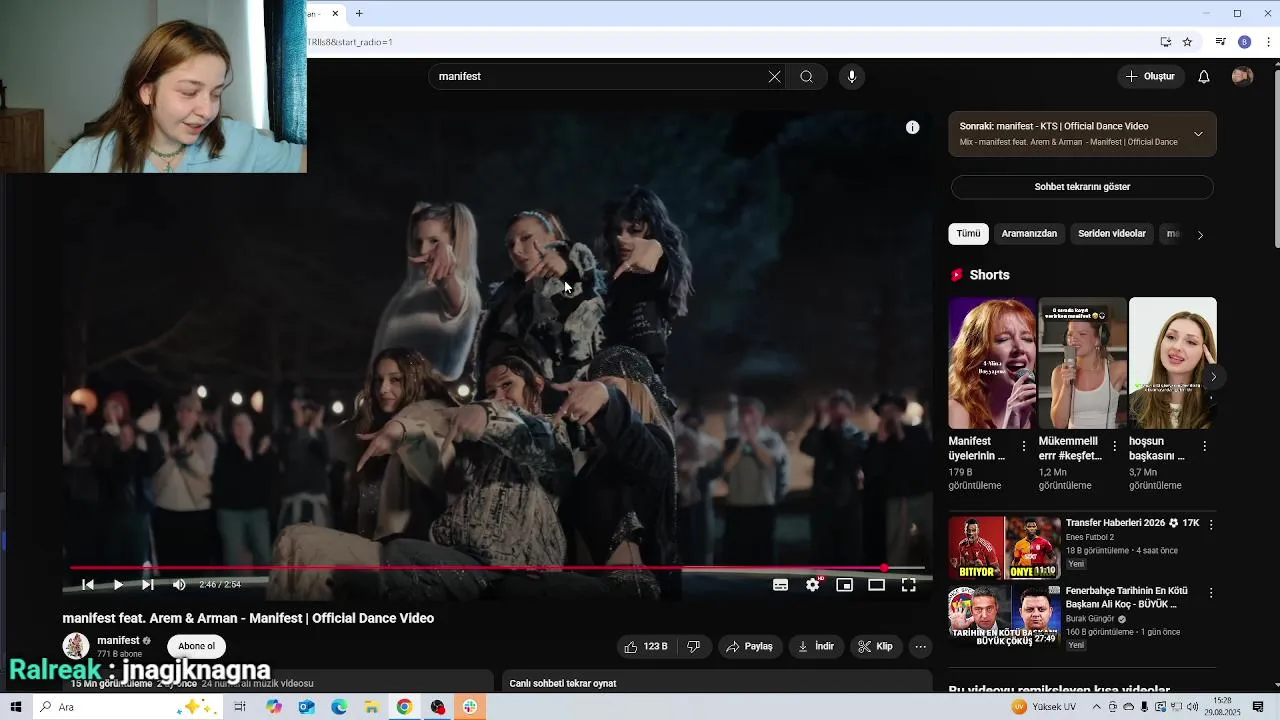The image size is (1280, 720).
Task: Share the video via Paylaş
Action: tap(749, 647)
